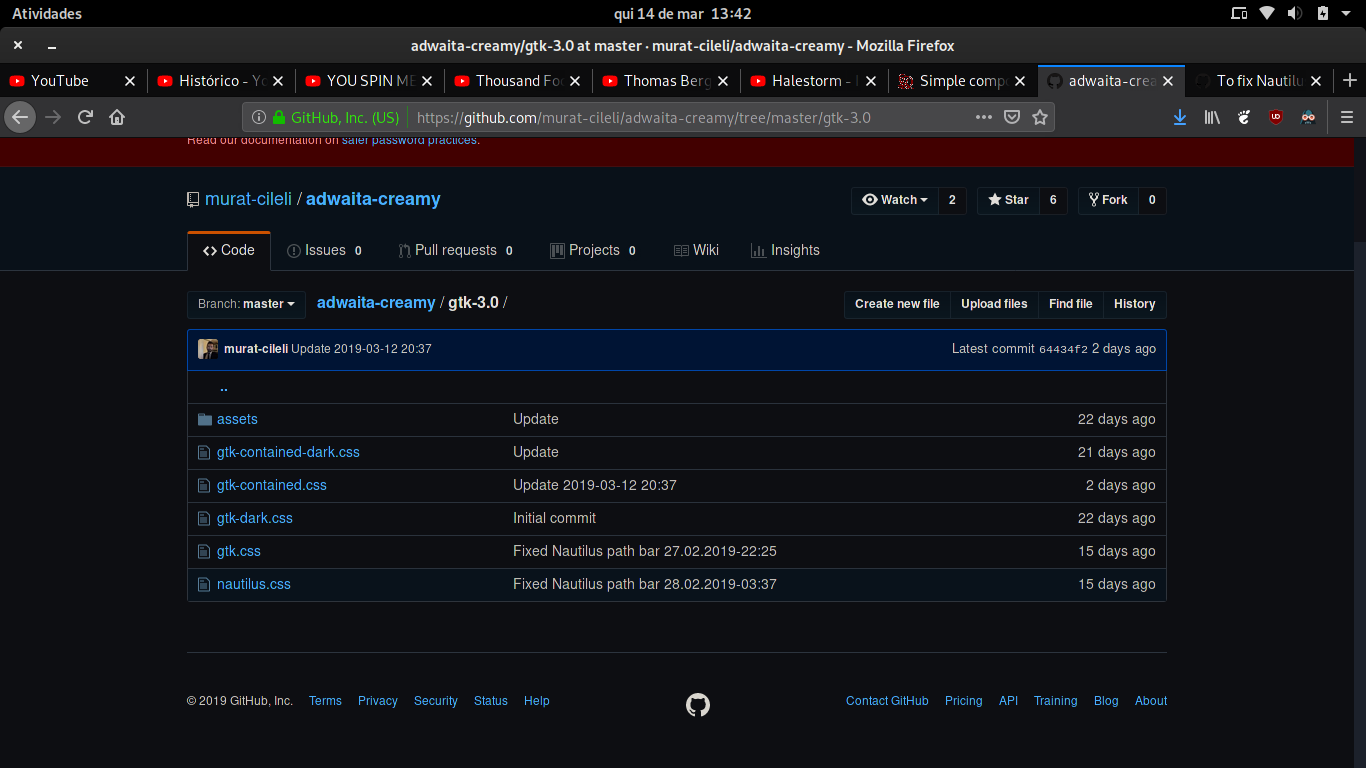
Task: Open the volume tray icon
Action: [1295, 14]
